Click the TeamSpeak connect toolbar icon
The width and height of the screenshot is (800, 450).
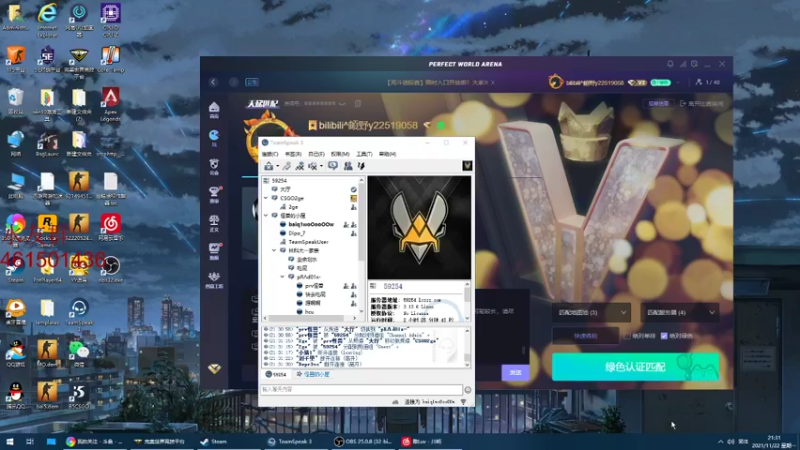click(269, 166)
